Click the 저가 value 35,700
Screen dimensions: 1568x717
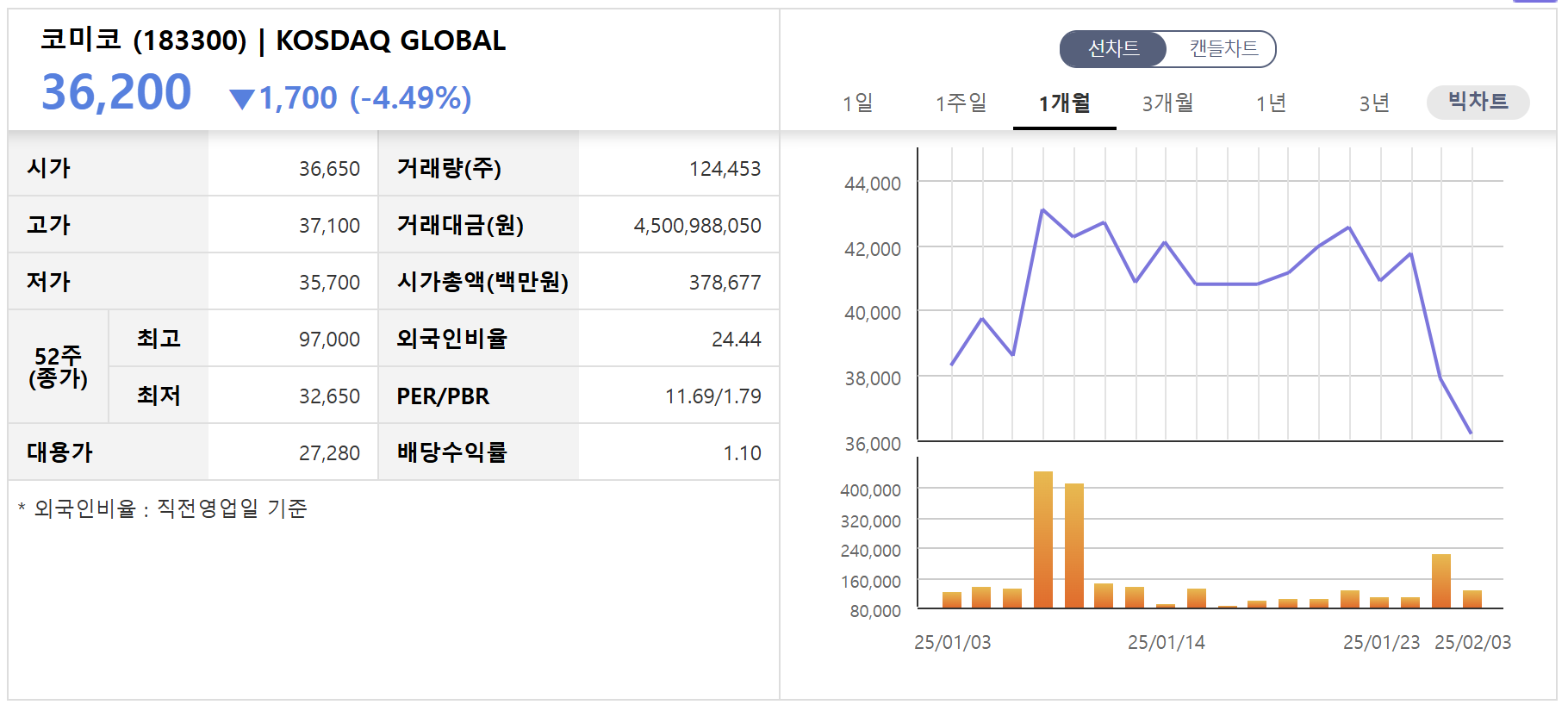tap(329, 283)
